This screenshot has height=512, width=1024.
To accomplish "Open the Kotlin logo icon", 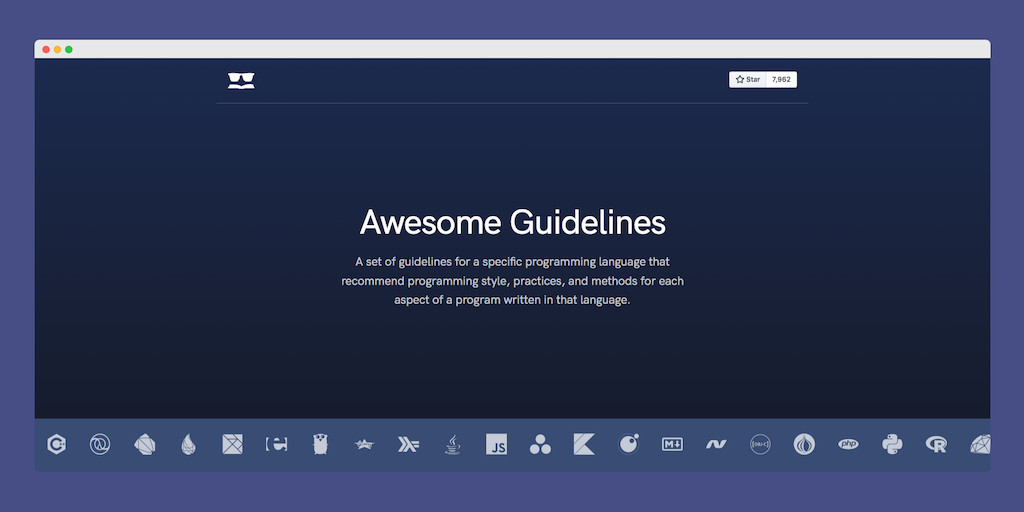I will (x=584, y=445).
